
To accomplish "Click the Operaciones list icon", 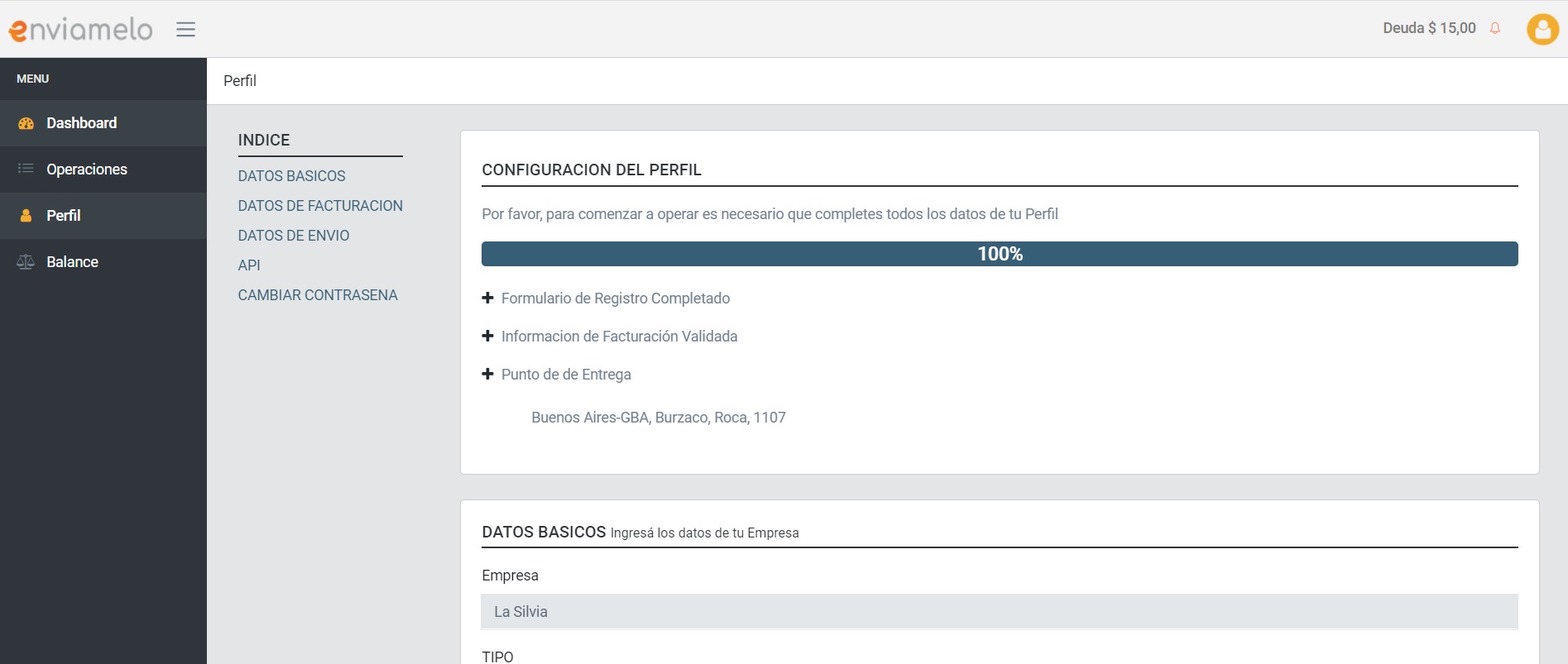I will (x=26, y=169).
